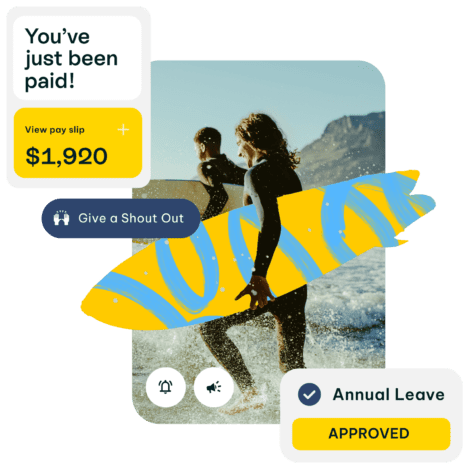Click the Annual Leave text label
468x468 pixels.
point(389,395)
